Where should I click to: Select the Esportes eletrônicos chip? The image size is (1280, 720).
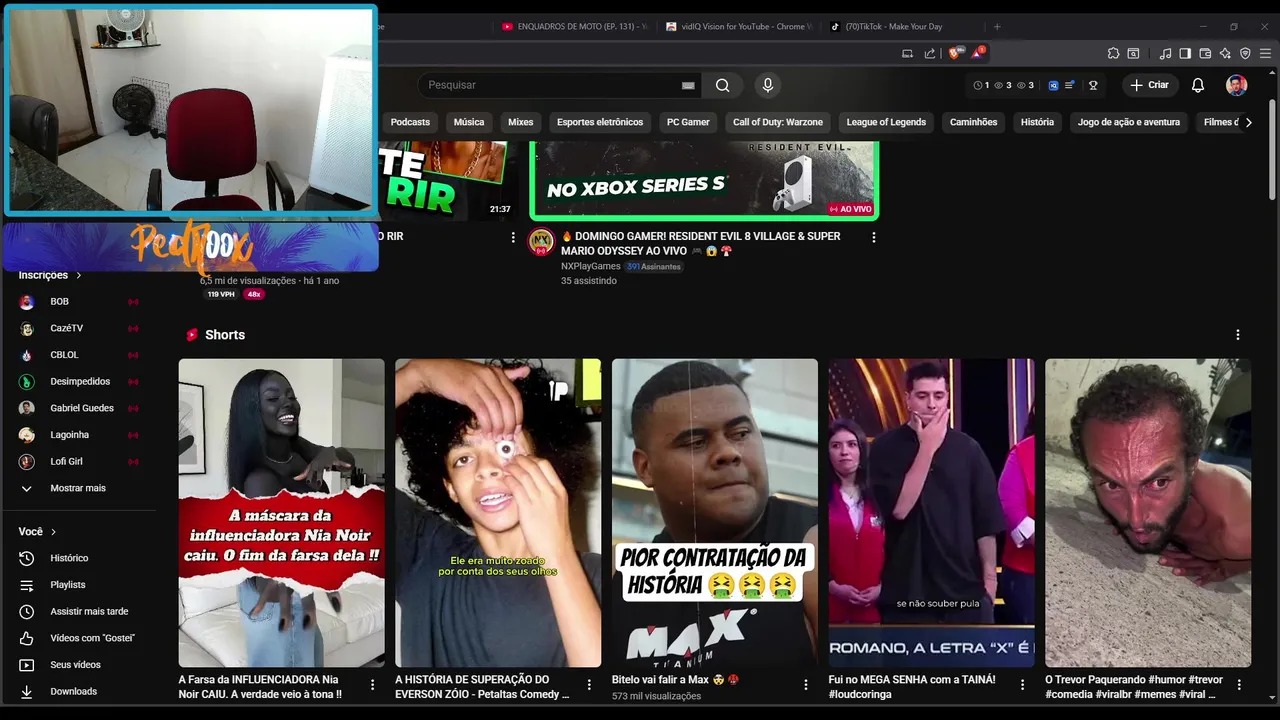[600, 122]
